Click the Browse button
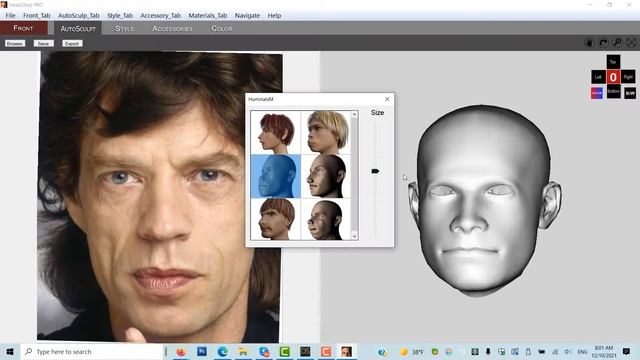The width and height of the screenshot is (640, 360). [x=15, y=43]
